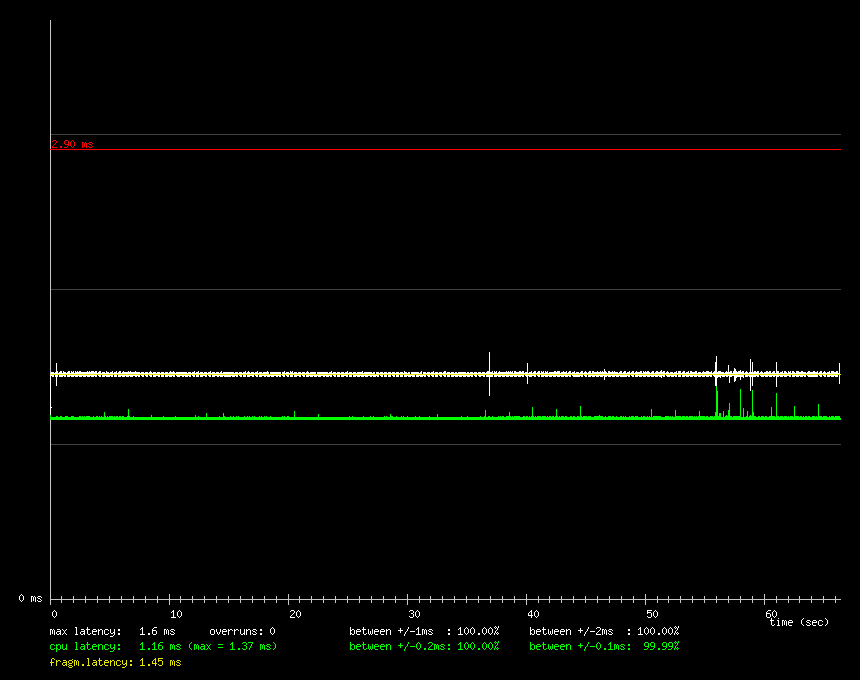Click the between +/-0.1ms 99.99% statistic

[604, 647]
